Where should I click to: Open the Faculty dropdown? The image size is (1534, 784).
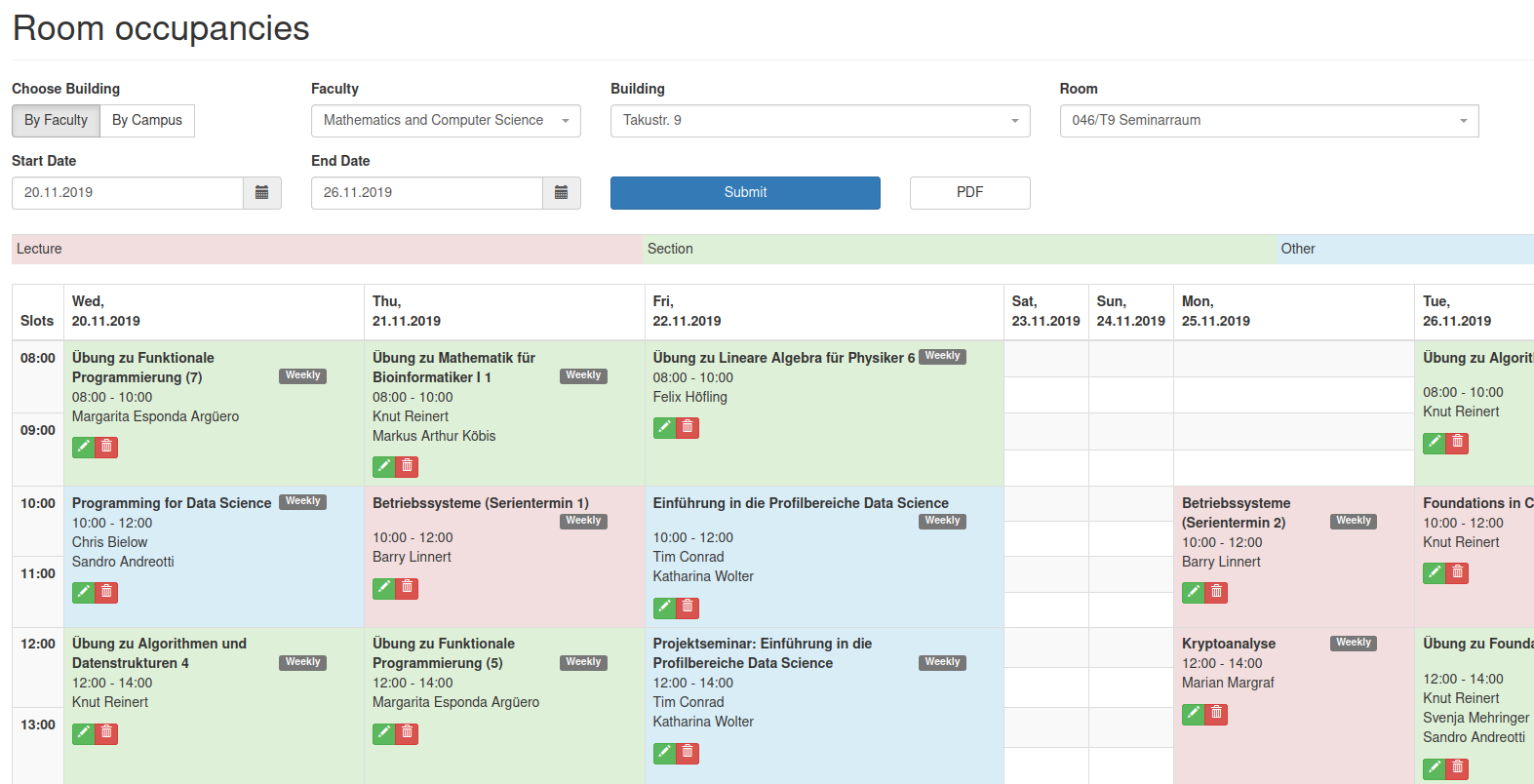pos(446,121)
